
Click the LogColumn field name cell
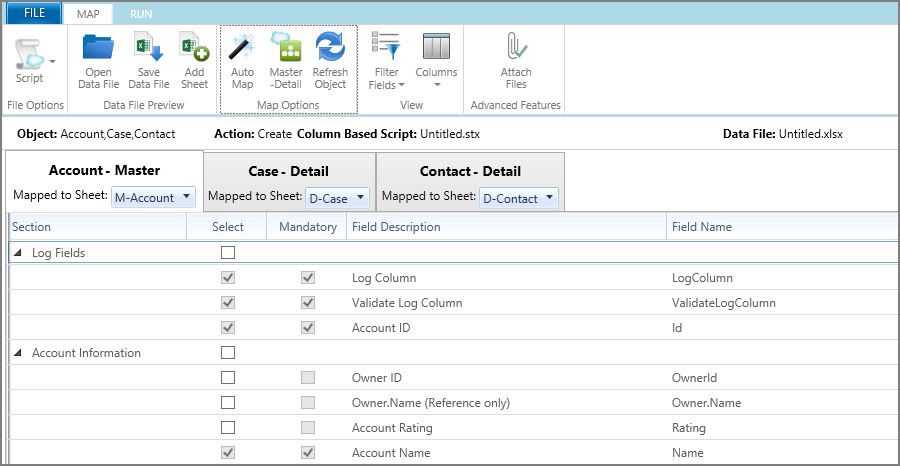point(702,278)
